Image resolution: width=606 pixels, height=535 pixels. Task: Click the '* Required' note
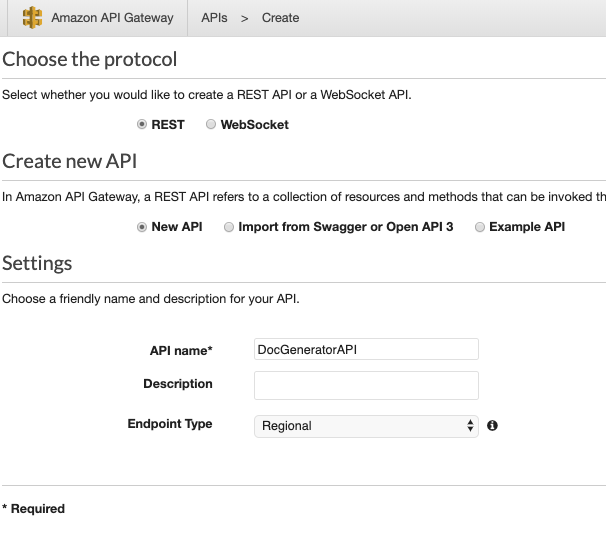tap(33, 509)
